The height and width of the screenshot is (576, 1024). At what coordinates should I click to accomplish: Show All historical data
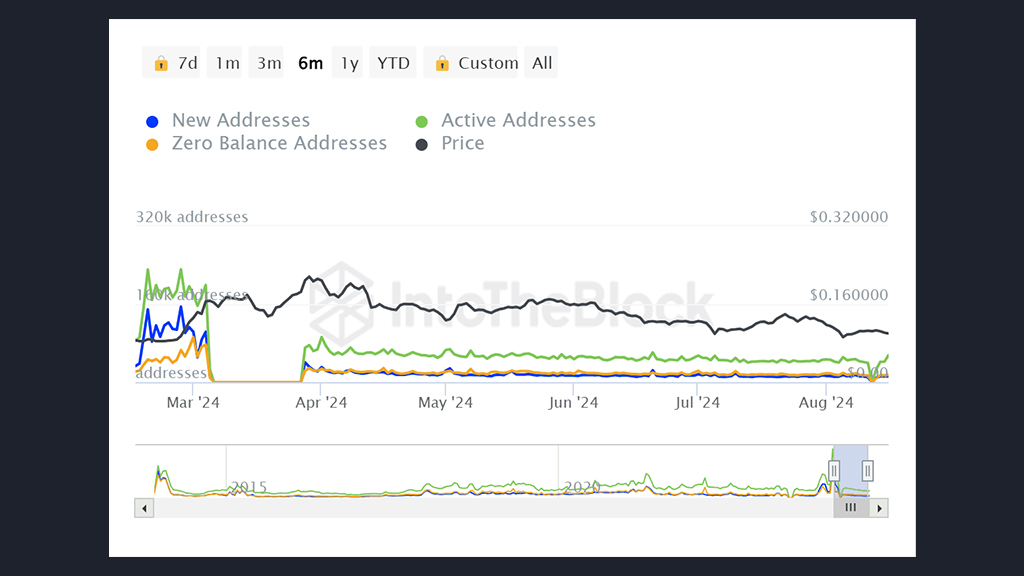click(x=542, y=63)
